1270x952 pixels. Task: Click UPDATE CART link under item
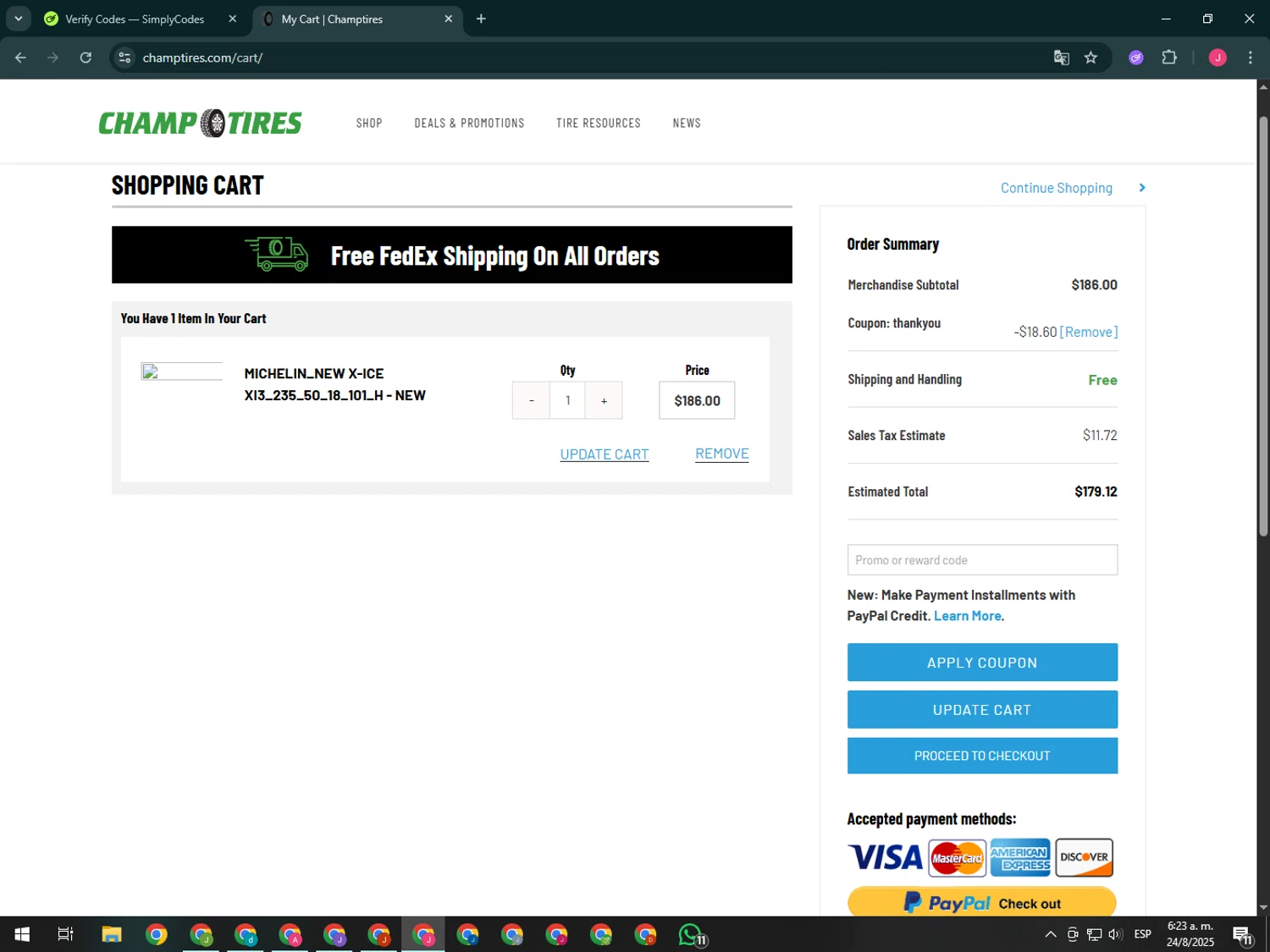605,454
